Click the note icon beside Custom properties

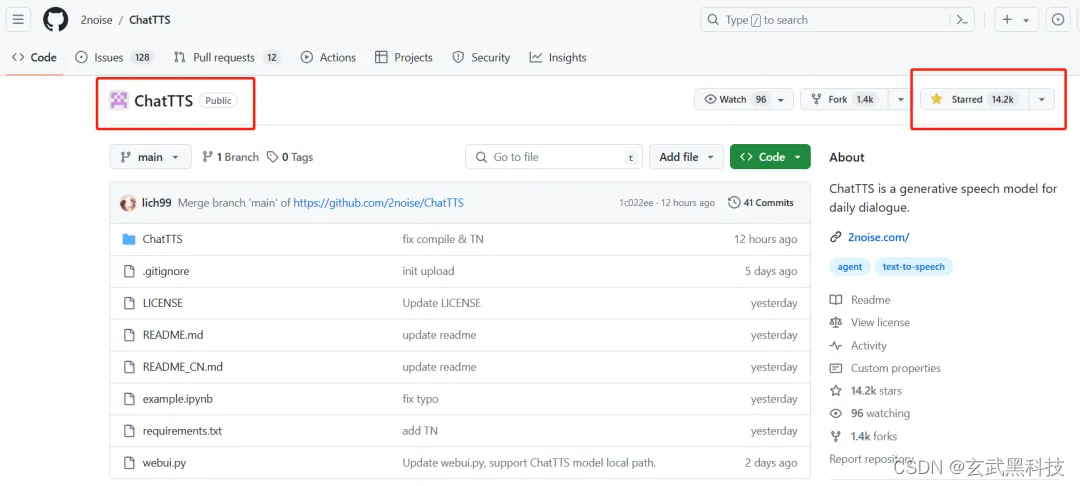(835, 368)
